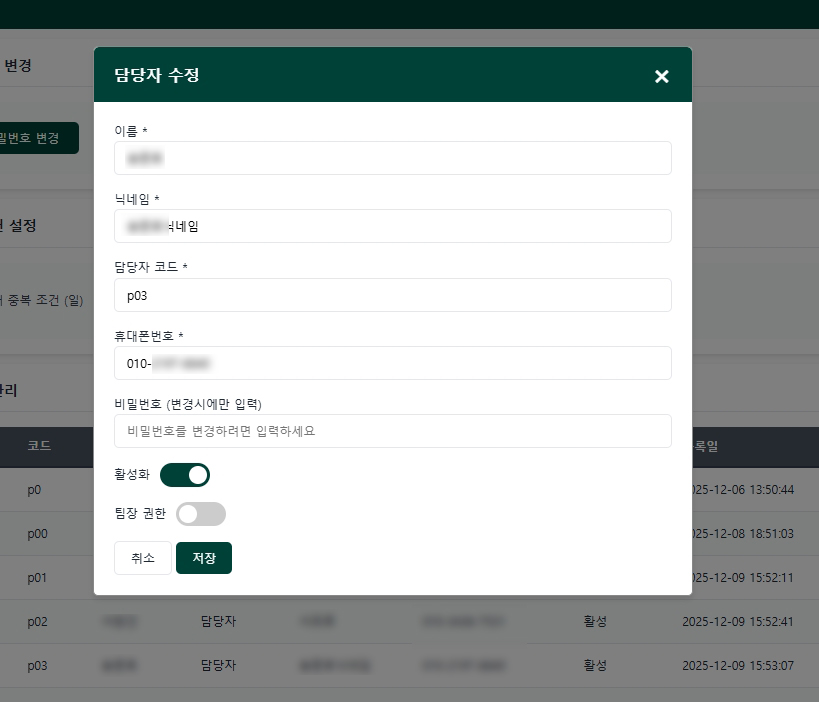Click the 저장 button to save
819x702 pixels.
[x=204, y=558]
